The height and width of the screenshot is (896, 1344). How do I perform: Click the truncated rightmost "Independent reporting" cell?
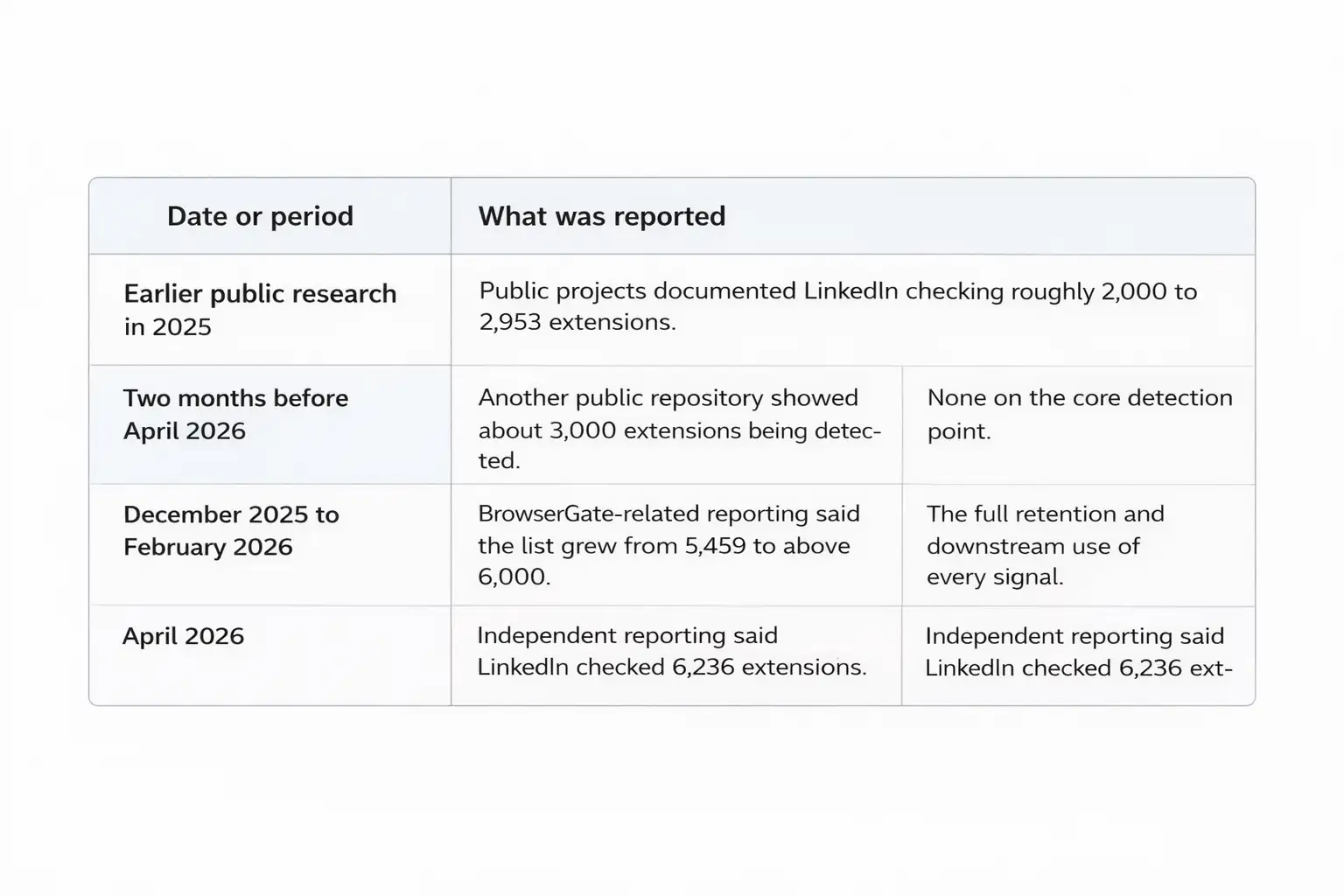pyautogui.click(x=1077, y=652)
